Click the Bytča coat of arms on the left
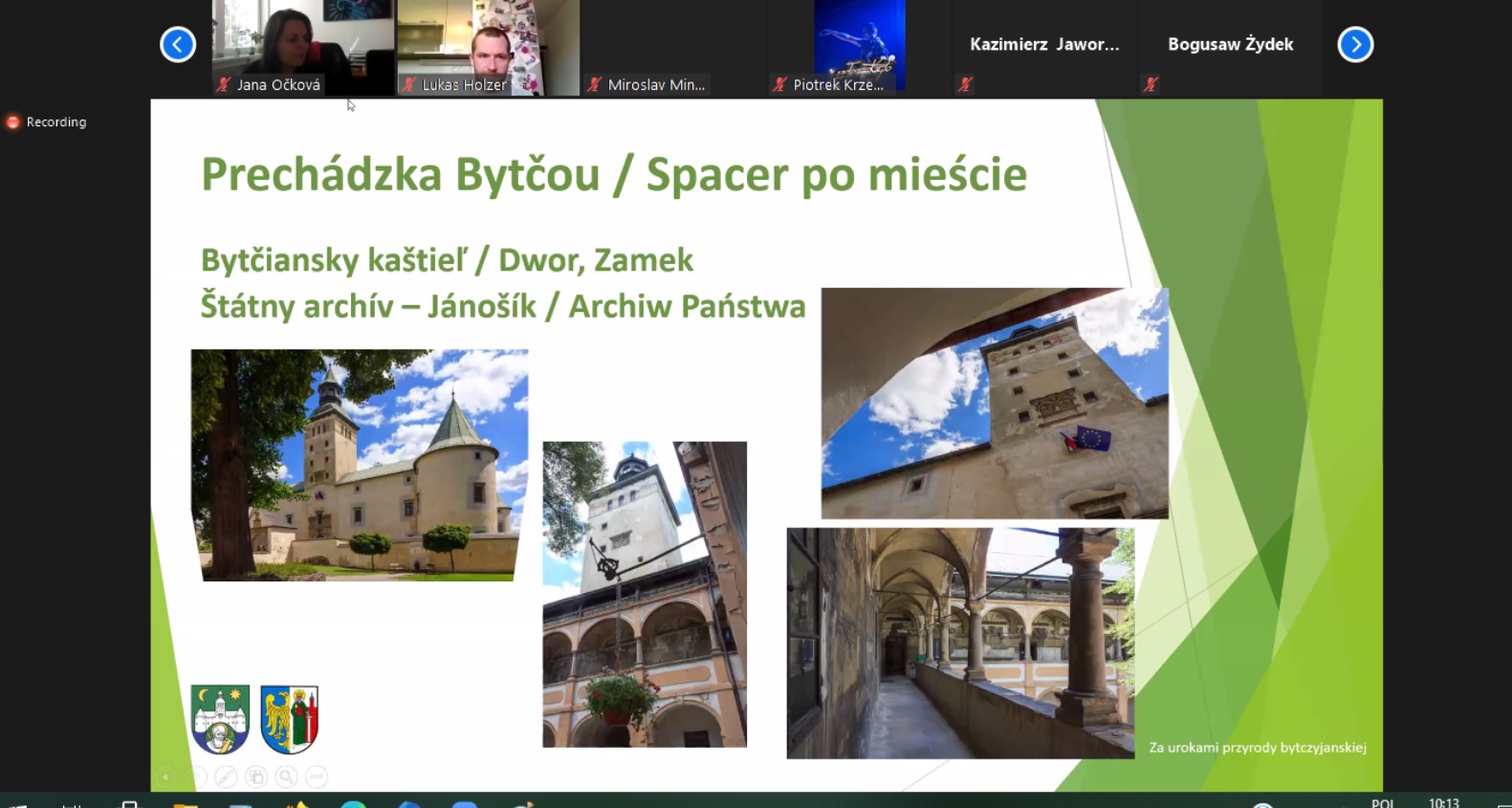Image resolution: width=1512 pixels, height=808 pixels. 220,719
